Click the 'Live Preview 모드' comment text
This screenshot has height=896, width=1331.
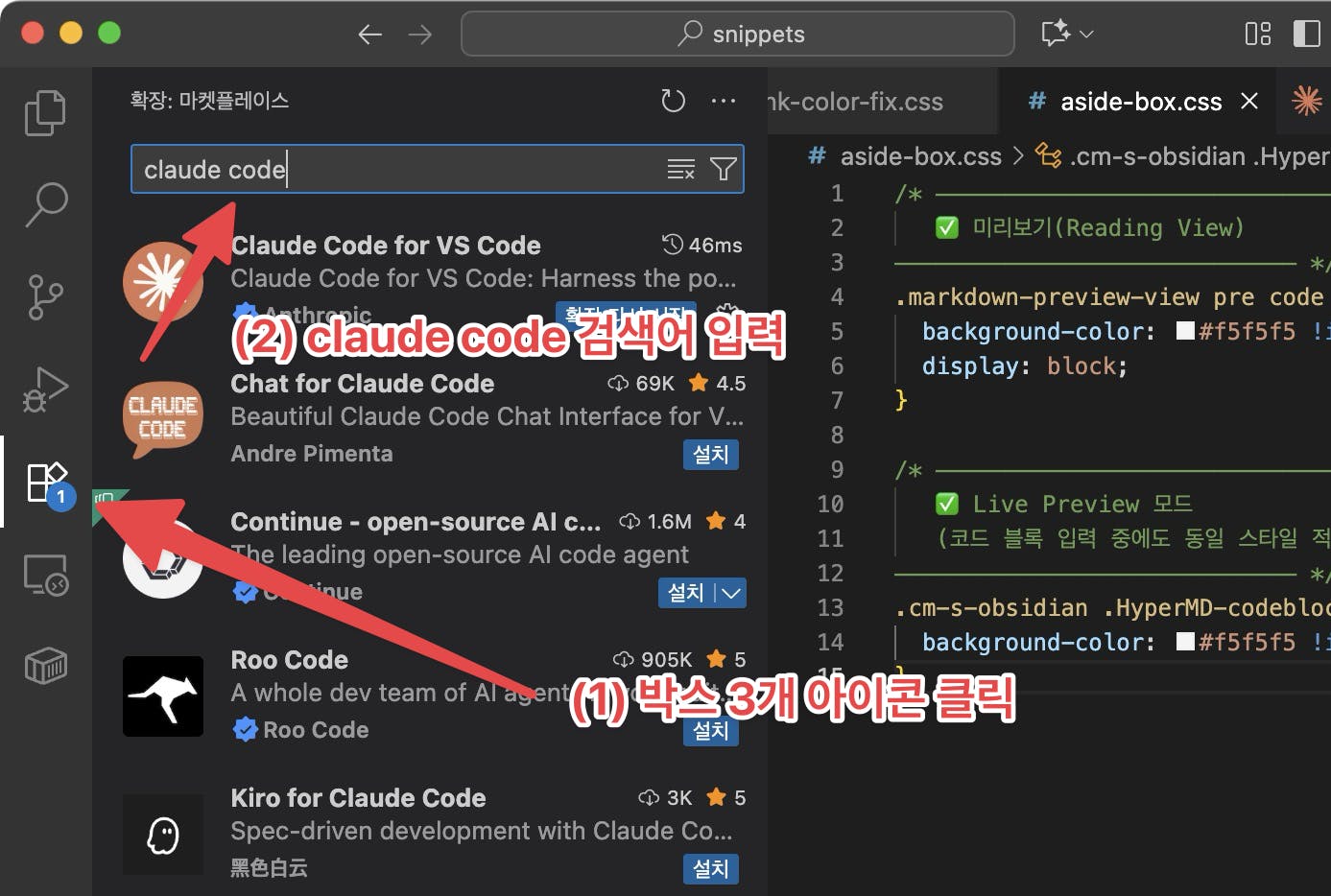pyautogui.click(x=1082, y=504)
